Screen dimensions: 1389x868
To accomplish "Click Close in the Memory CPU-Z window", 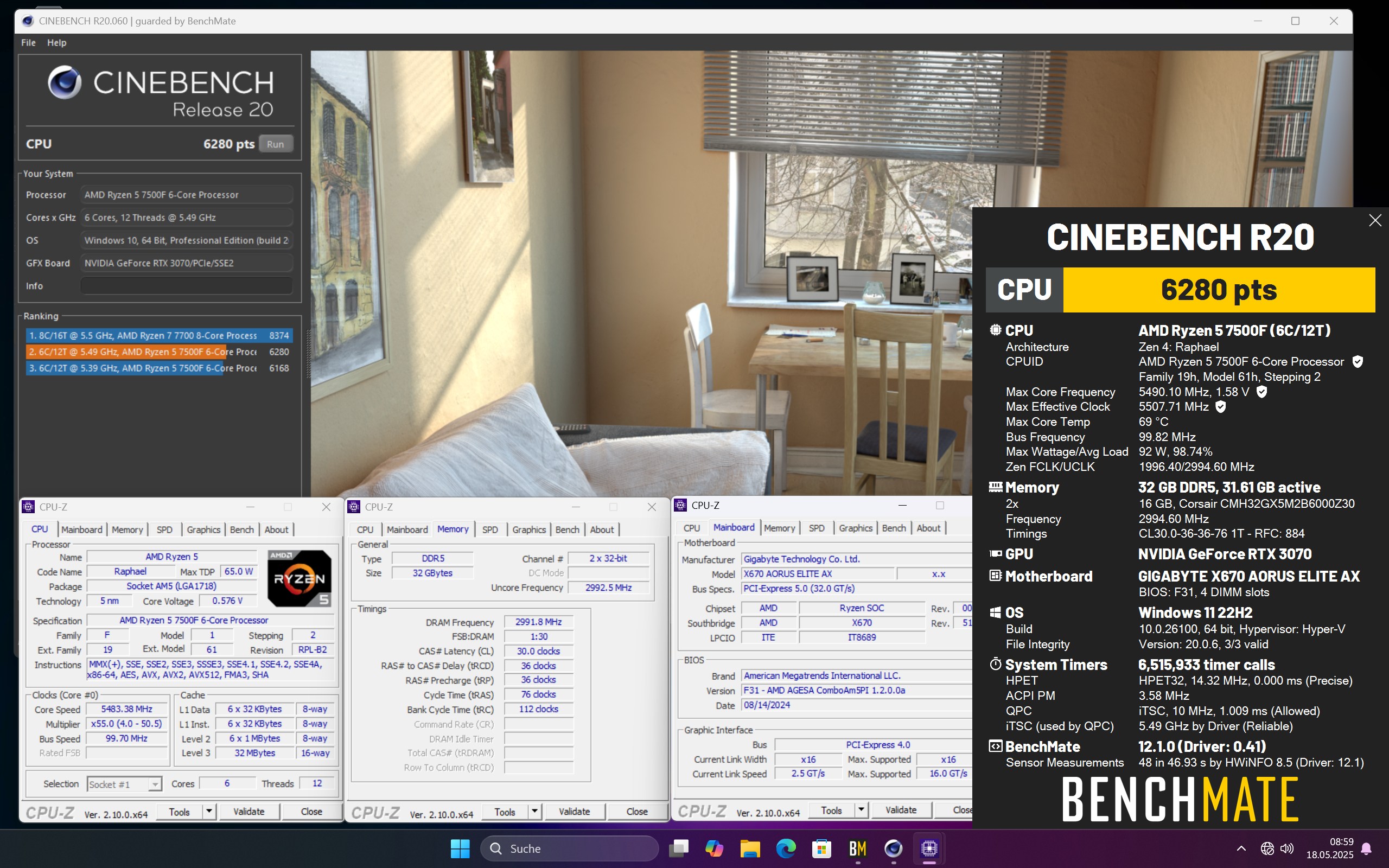I will coord(636,811).
